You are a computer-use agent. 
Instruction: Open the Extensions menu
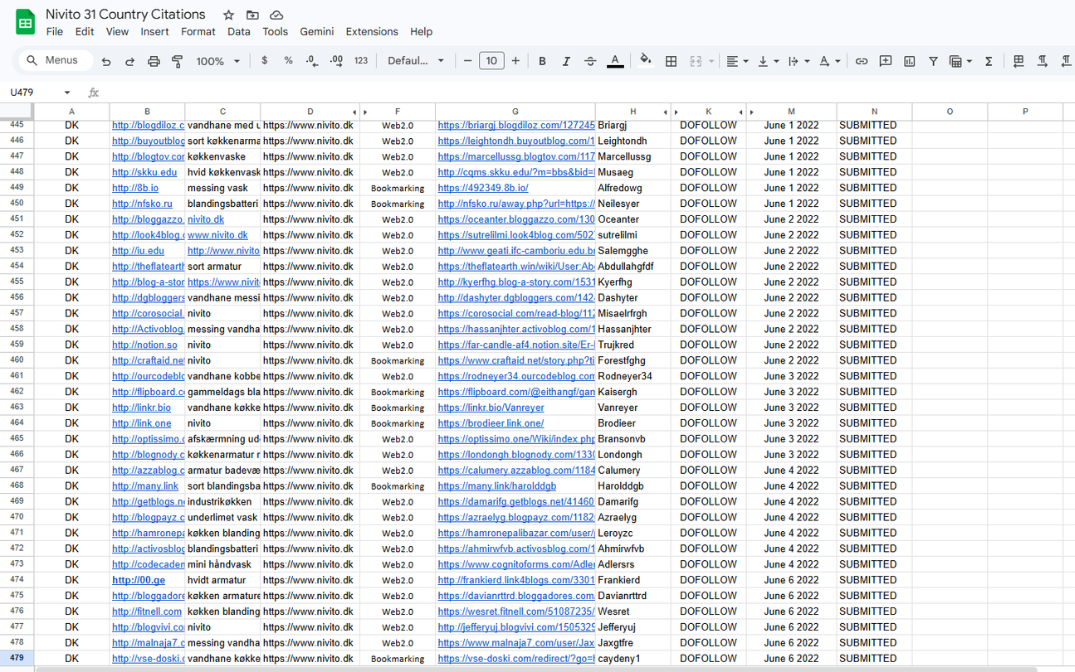coord(372,32)
